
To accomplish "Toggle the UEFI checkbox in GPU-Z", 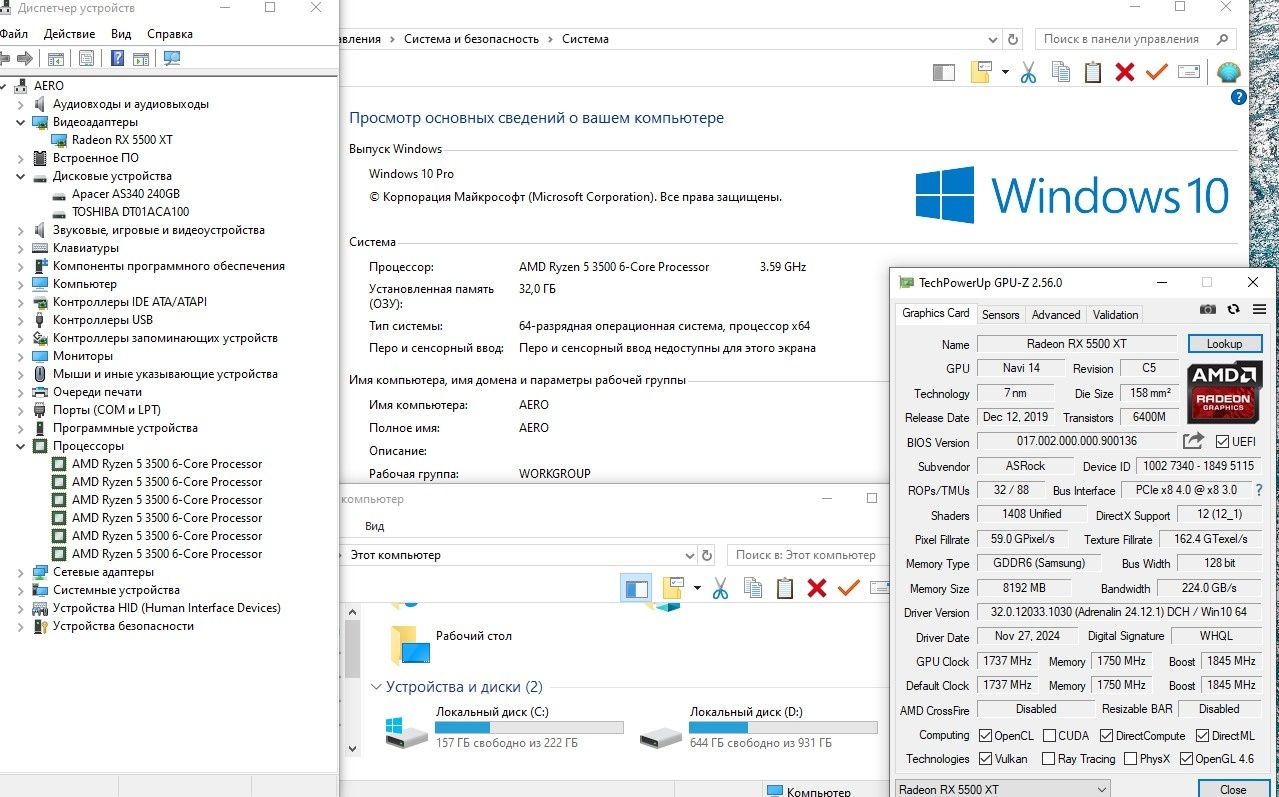I will click(1222, 441).
